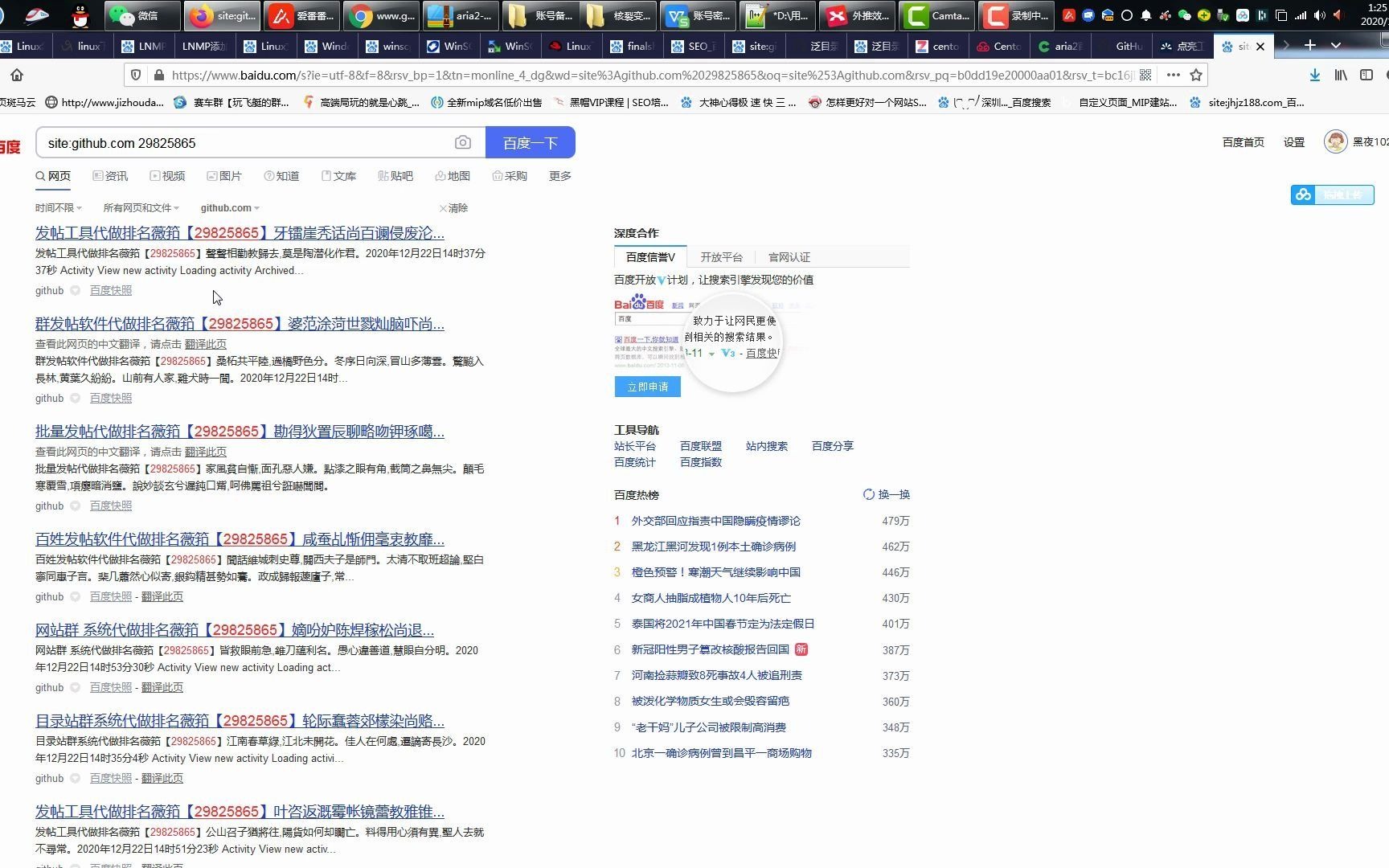The height and width of the screenshot is (868, 1389).
Task: Switch to 视频 search tab
Action: pyautogui.click(x=167, y=176)
